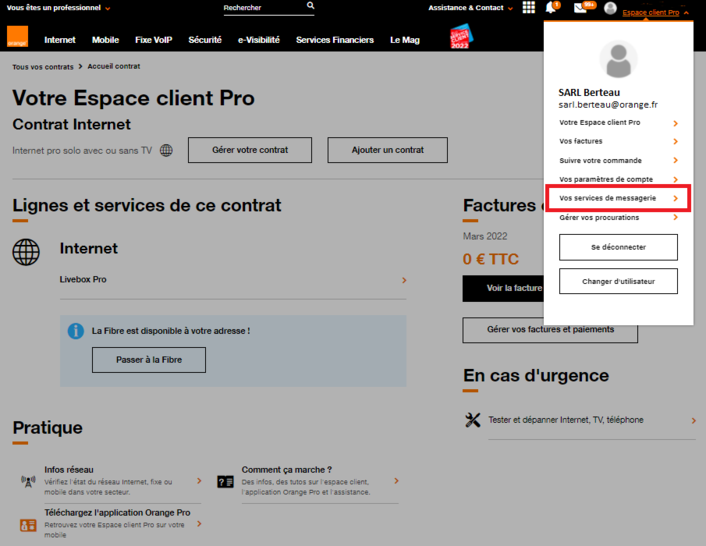Click sarl.berteau@orange.fr email text
The image size is (706, 546).
click(x=608, y=105)
